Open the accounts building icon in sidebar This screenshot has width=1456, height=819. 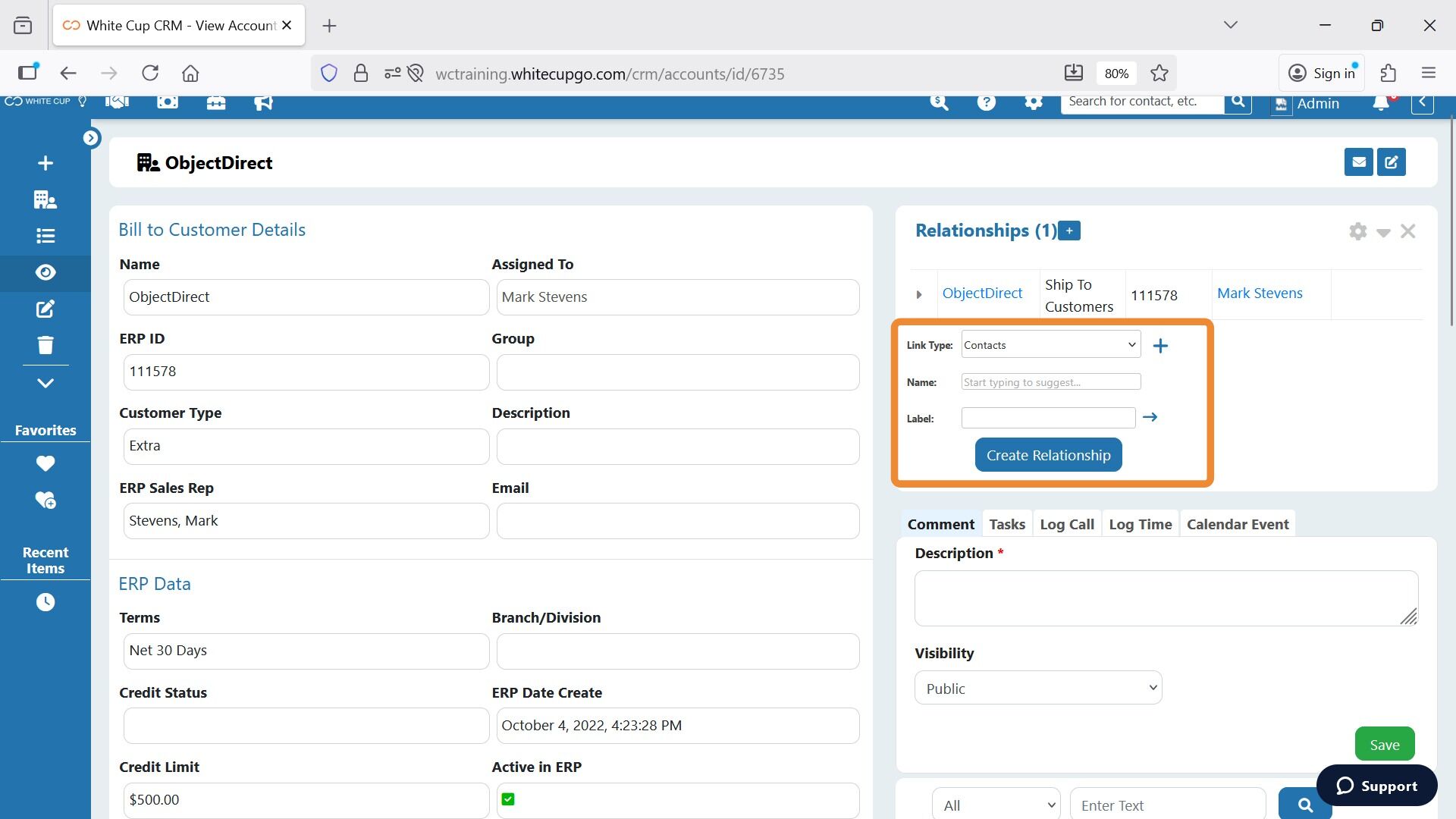(x=45, y=199)
